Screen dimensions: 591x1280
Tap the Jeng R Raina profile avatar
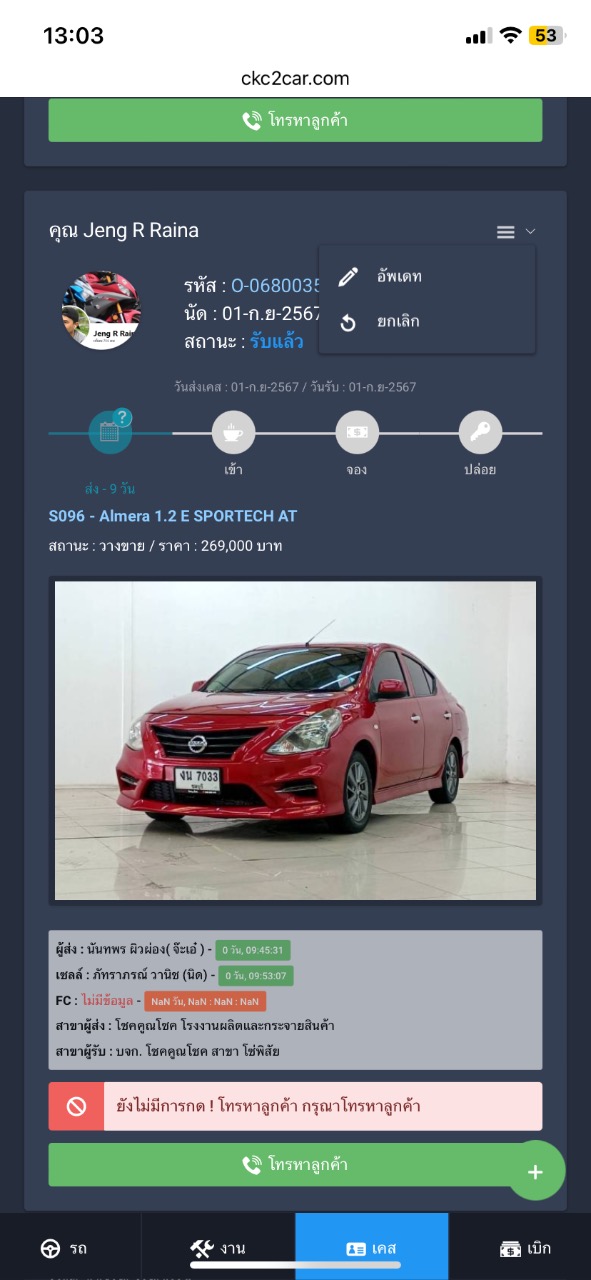101,310
